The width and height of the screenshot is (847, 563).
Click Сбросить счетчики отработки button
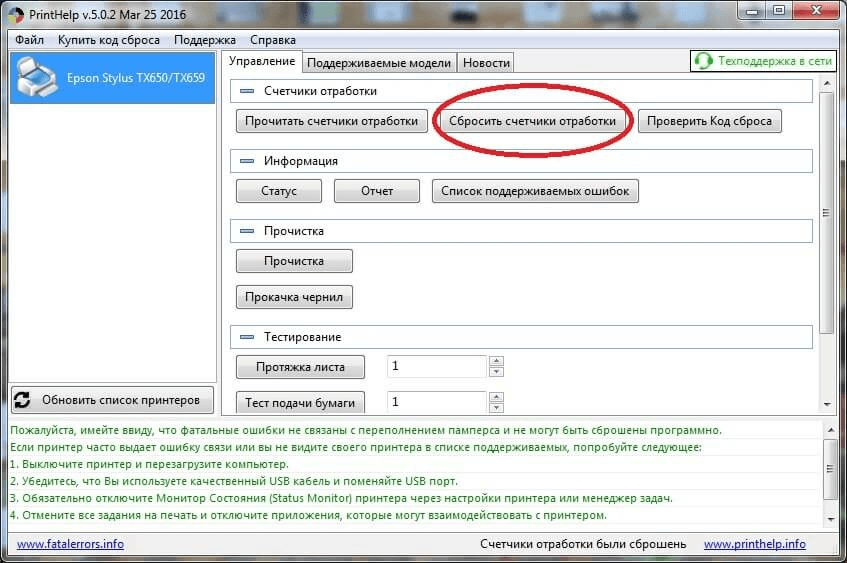[x=532, y=121]
